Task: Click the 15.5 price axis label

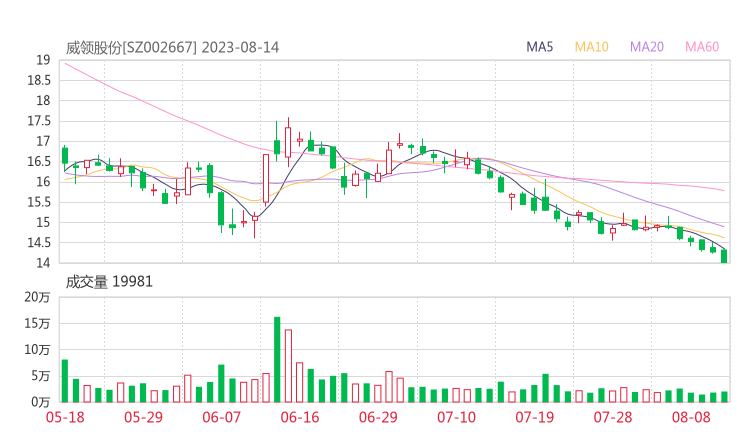Action: (39, 202)
